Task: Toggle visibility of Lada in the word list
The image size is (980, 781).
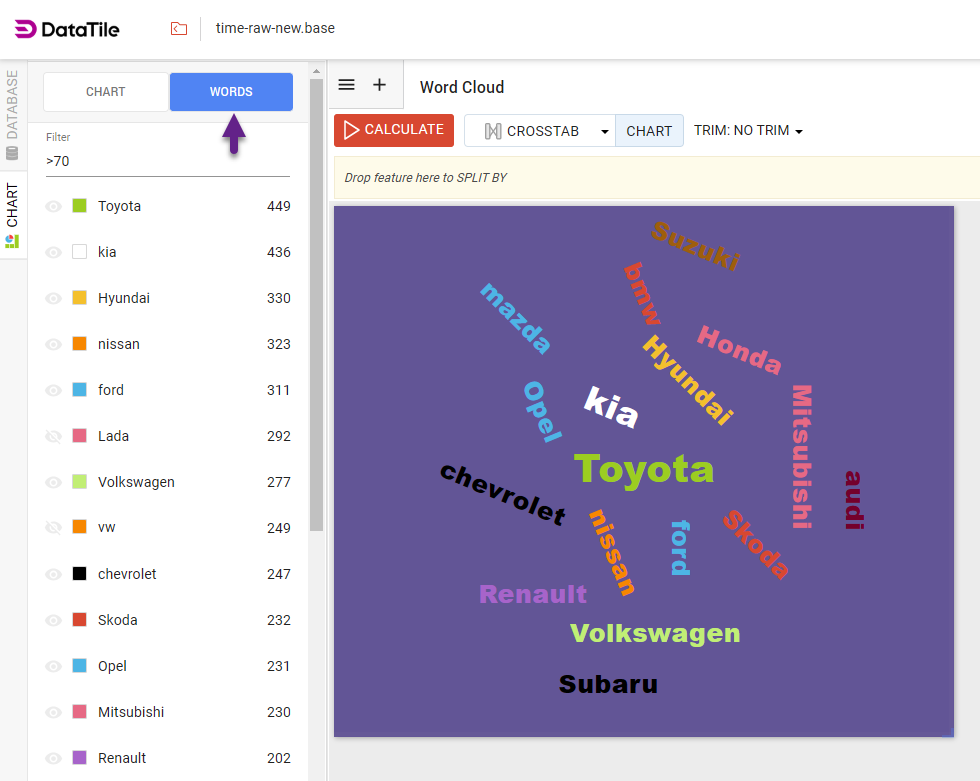Action: point(53,436)
